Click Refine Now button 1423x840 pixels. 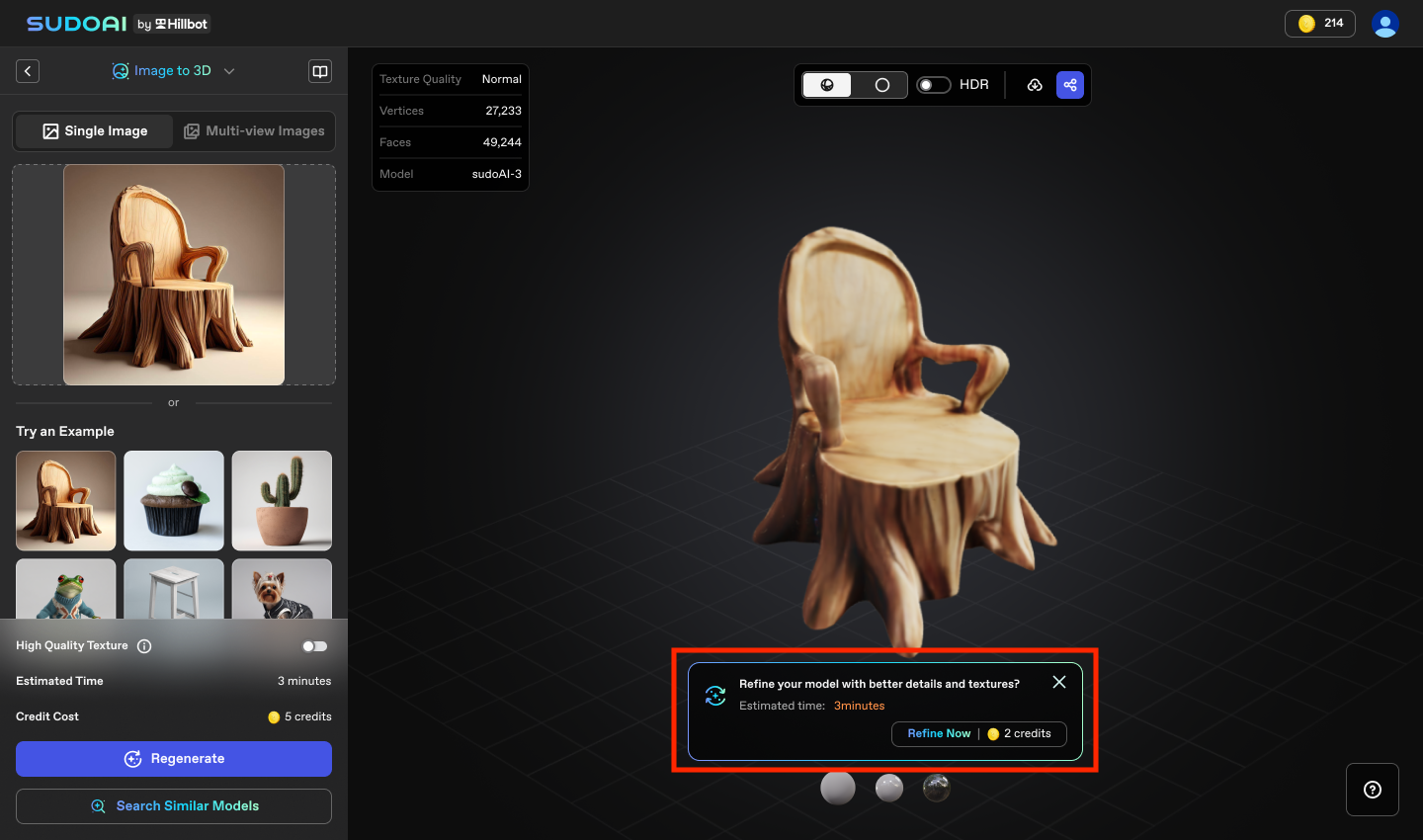coord(979,734)
